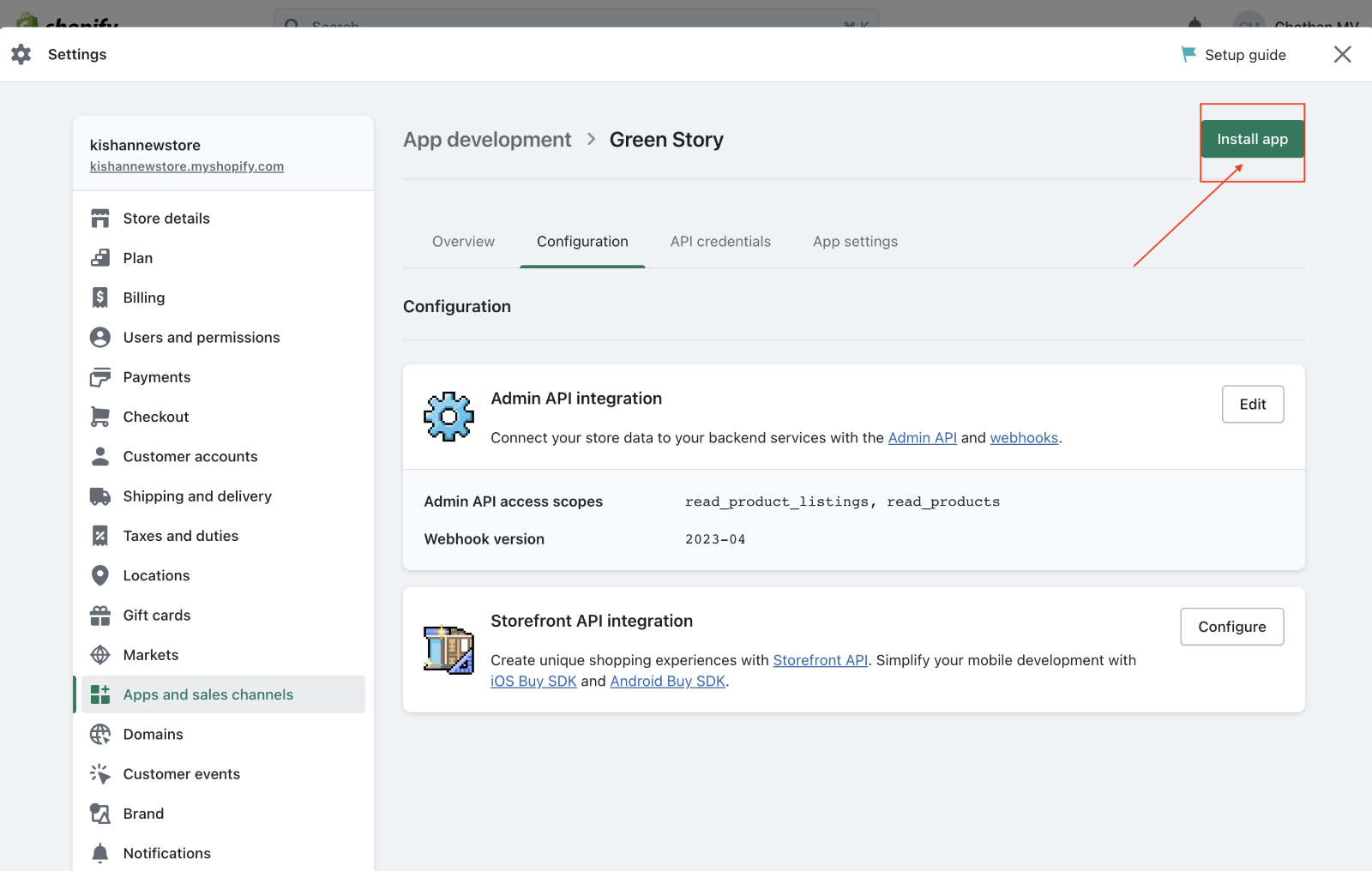The height and width of the screenshot is (871, 1372).
Task: Go to the App settings tab
Action: pos(855,242)
